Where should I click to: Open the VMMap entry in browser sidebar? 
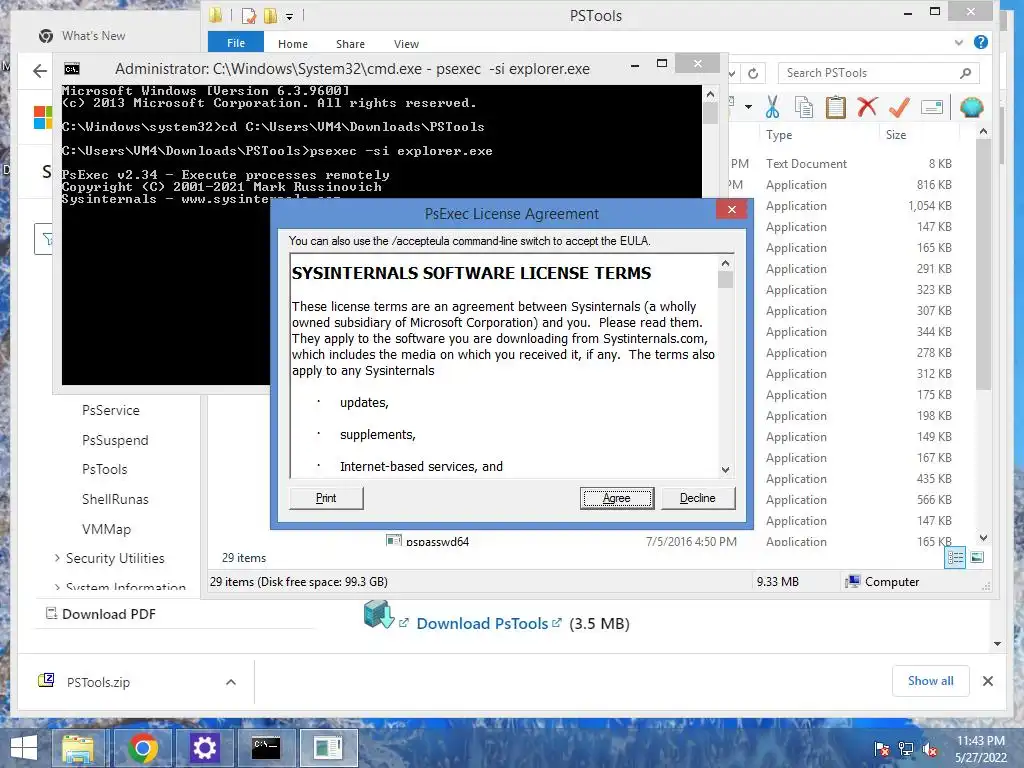(106, 529)
